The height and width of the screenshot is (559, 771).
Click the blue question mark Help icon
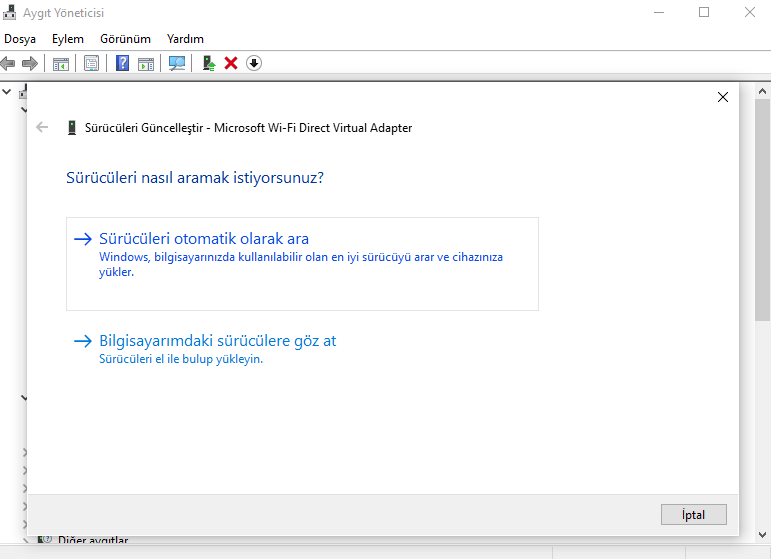pyautogui.click(x=122, y=63)
